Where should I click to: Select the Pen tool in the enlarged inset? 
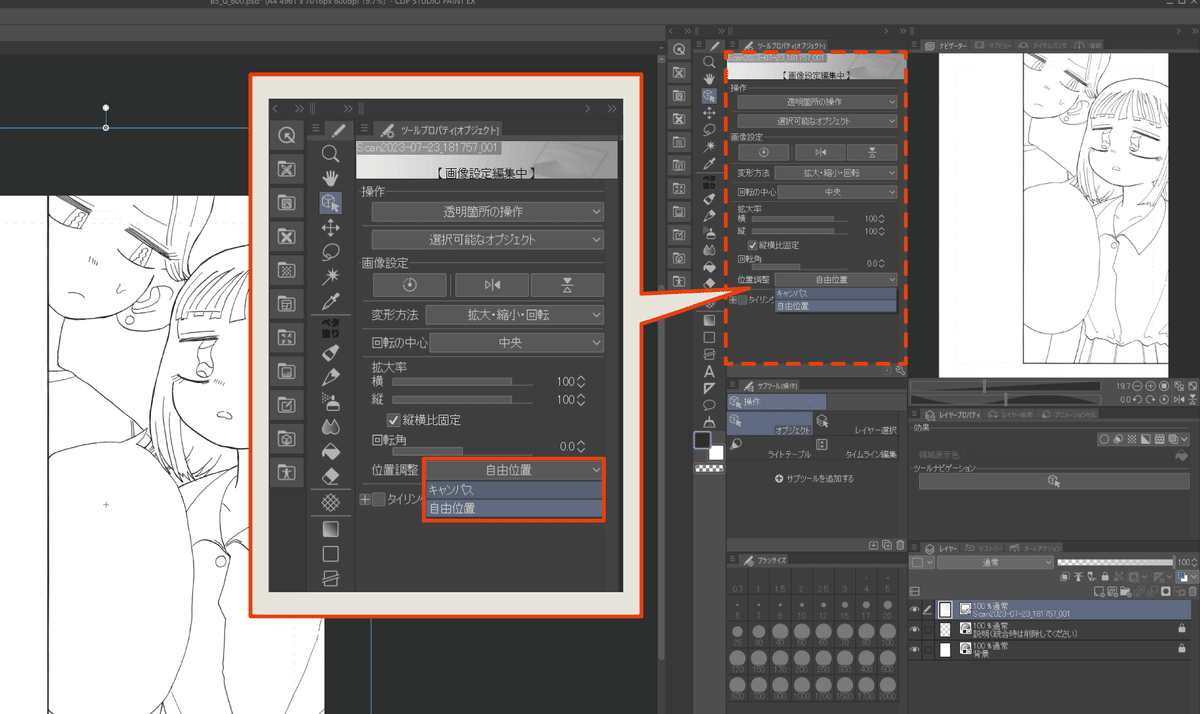click(331, 378)
